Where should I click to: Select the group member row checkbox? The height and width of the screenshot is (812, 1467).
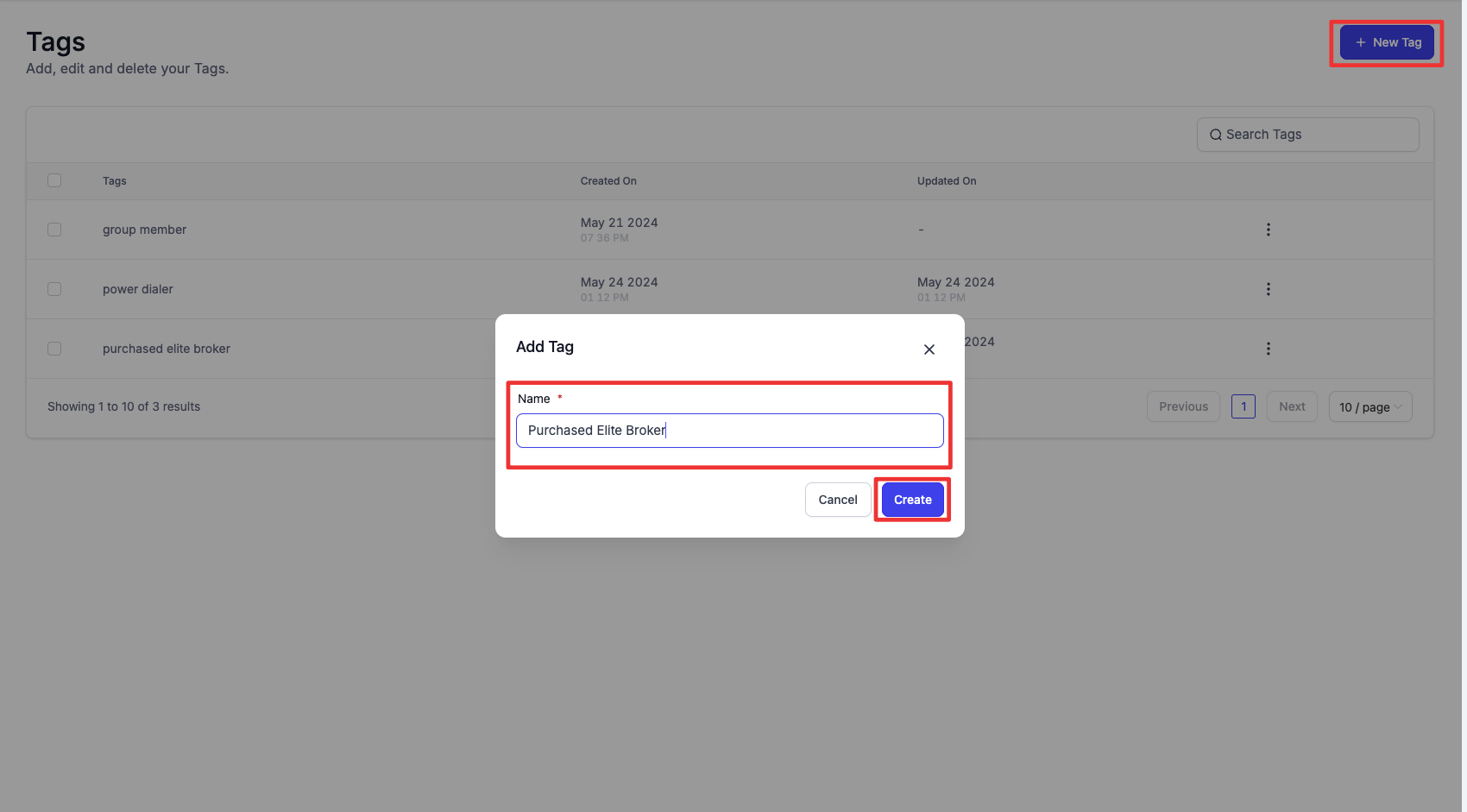tap(54, 230)
